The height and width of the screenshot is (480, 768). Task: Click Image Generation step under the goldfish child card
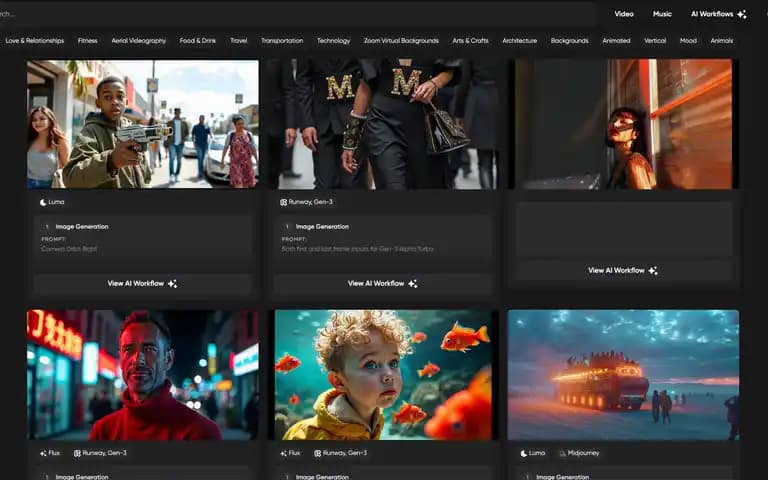tap(322, 477)
